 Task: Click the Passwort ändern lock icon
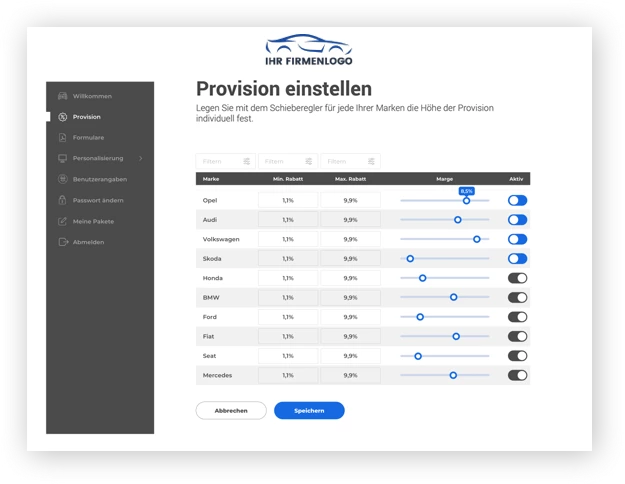63,200
